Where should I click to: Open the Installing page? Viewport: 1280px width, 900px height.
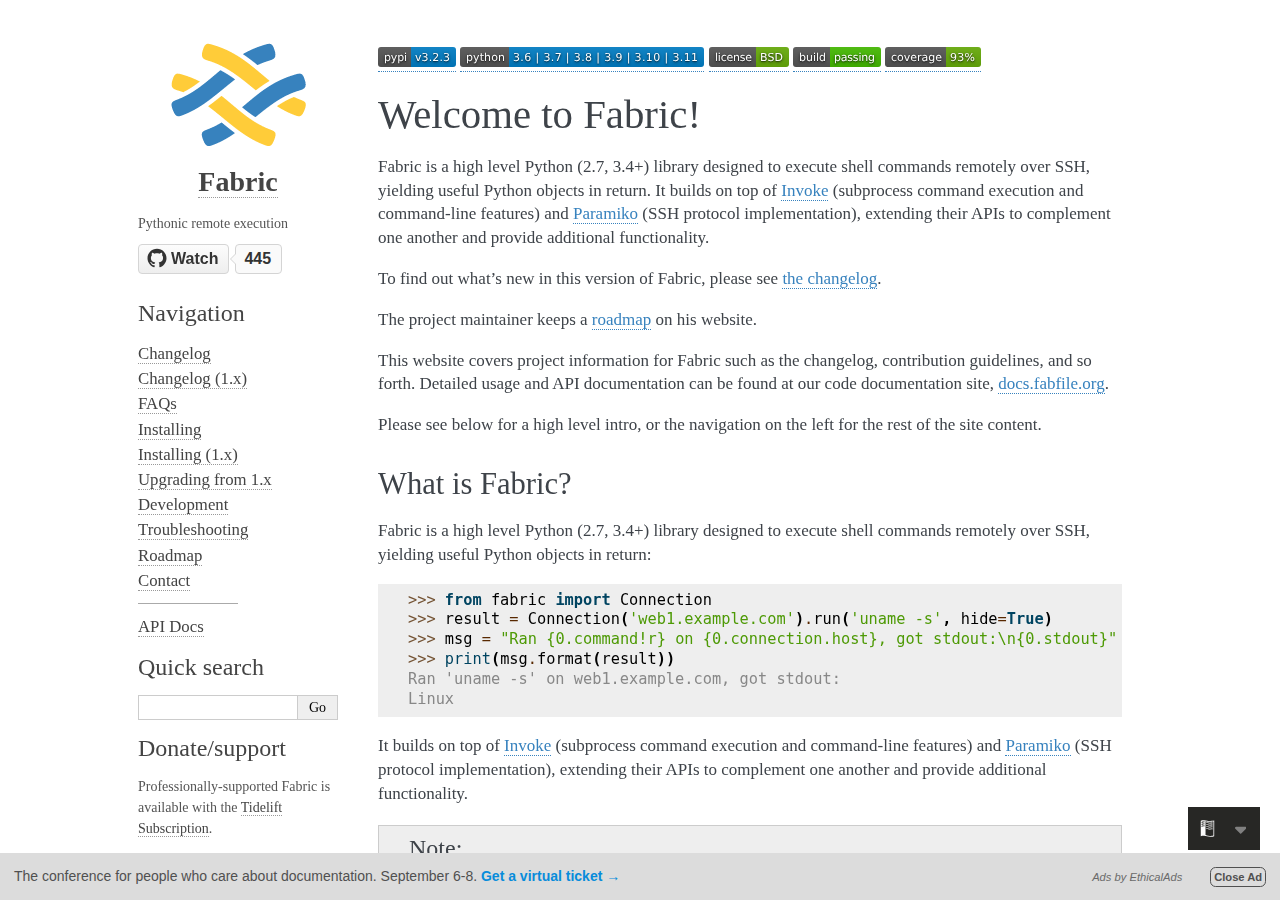(170, 430)
